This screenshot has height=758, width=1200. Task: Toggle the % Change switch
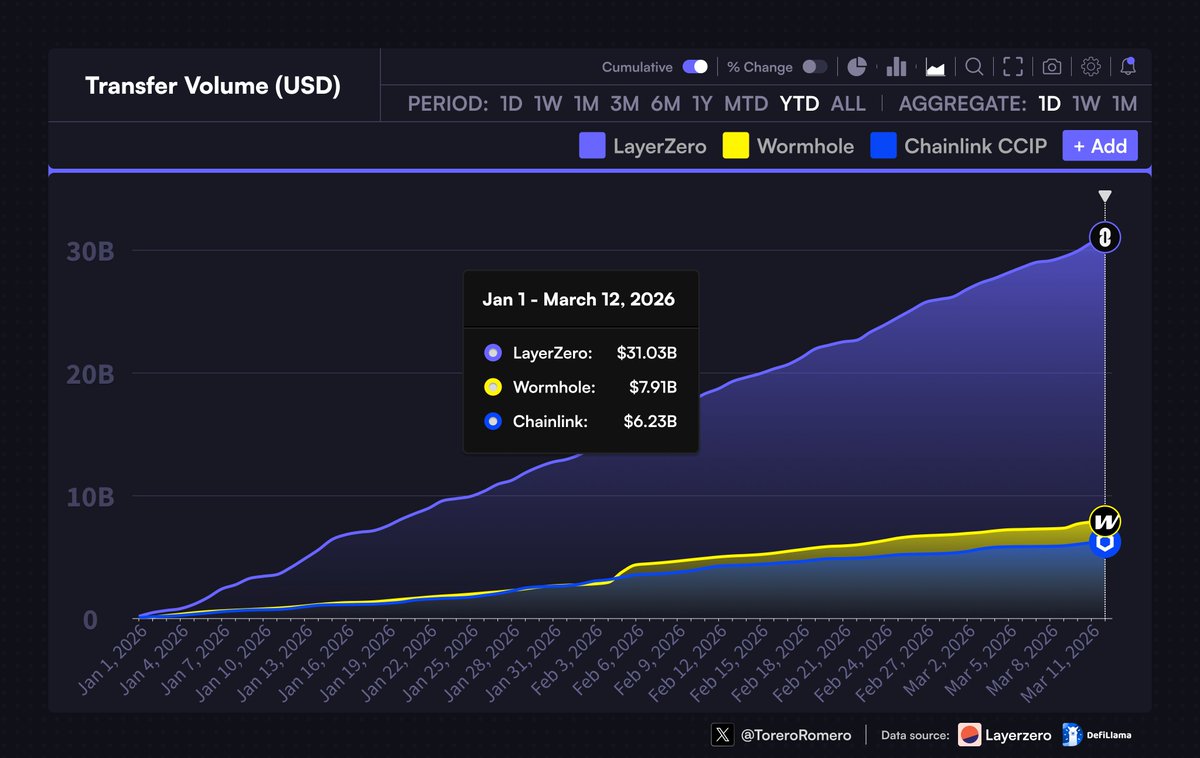[x=815, y=67]
